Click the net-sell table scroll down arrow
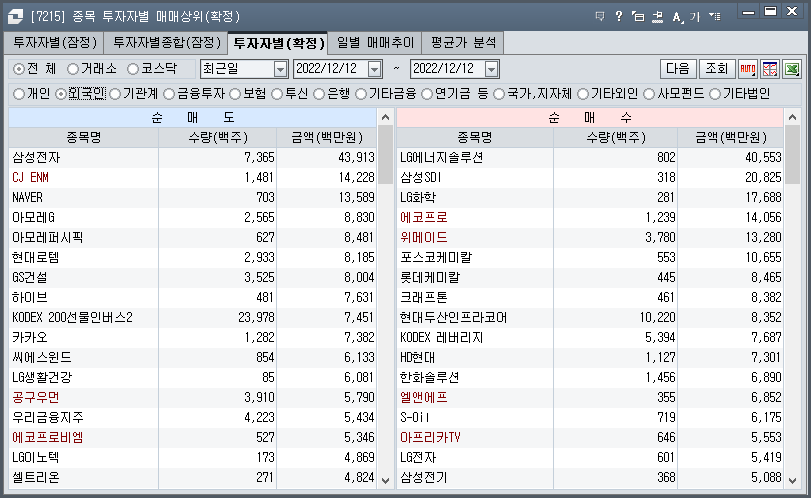 click(385, 481)
